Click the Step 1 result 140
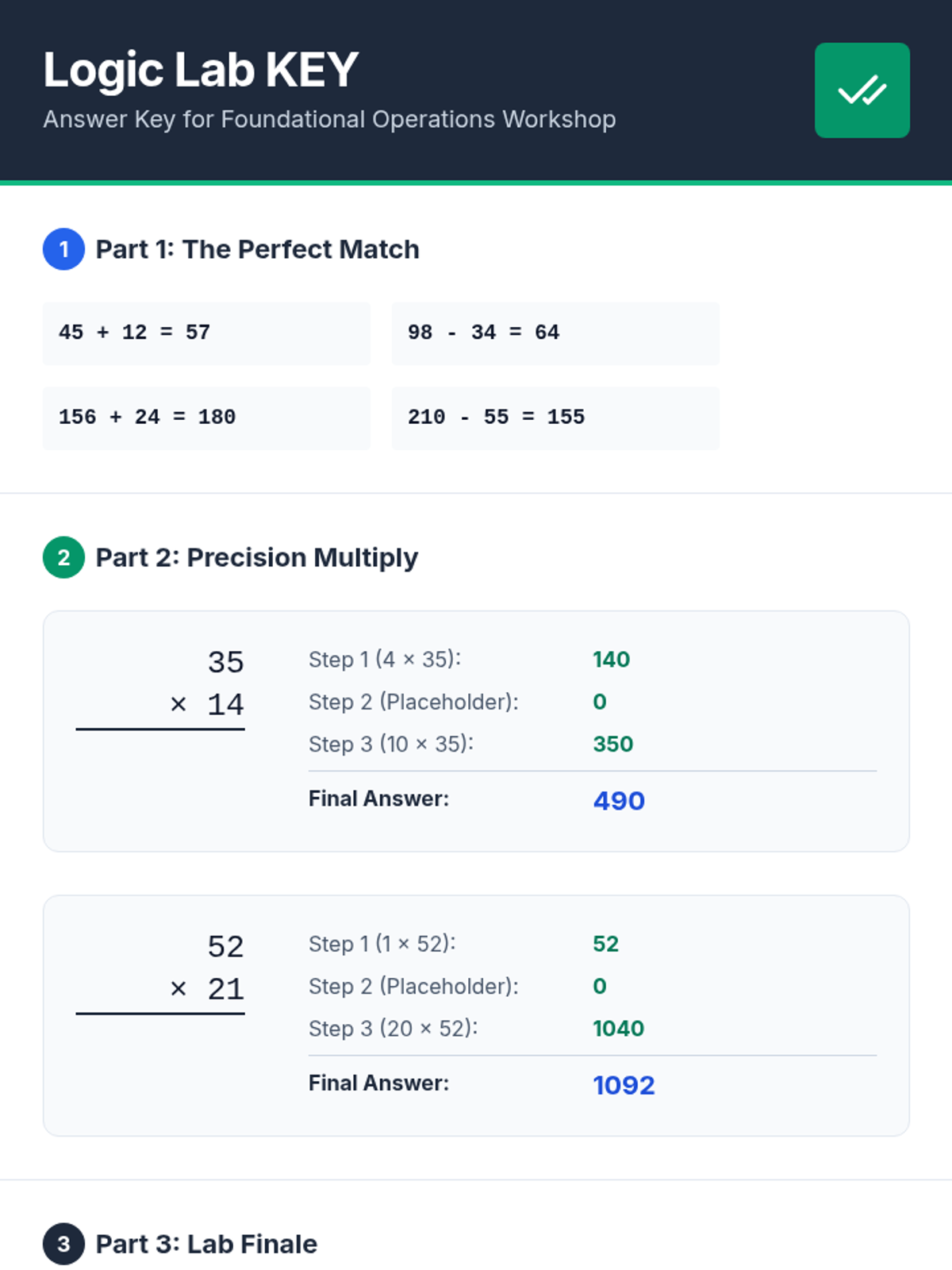The image size is (952, 1270). pyautogui.click(x=611, y=660)
